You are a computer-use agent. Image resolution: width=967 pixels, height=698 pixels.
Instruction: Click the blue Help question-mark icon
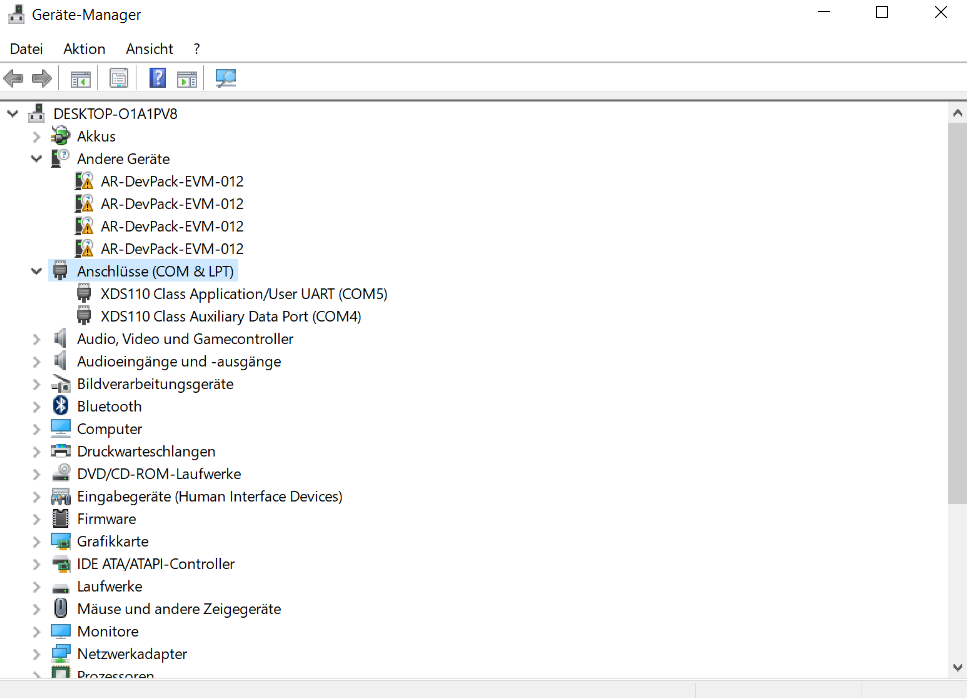tap(158, 78)
